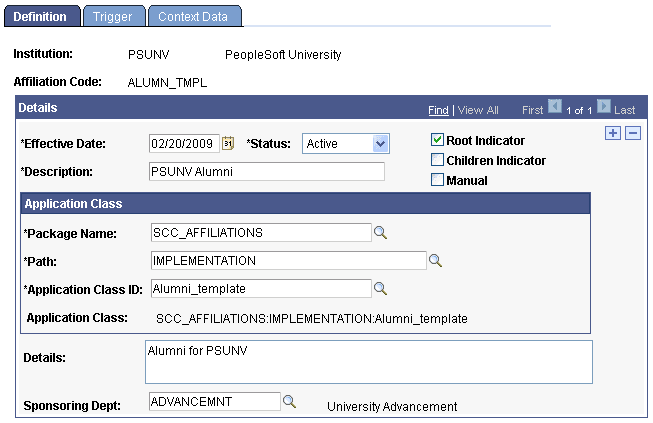Open the Effective Date calendar picker

click(x=228, y=143)
